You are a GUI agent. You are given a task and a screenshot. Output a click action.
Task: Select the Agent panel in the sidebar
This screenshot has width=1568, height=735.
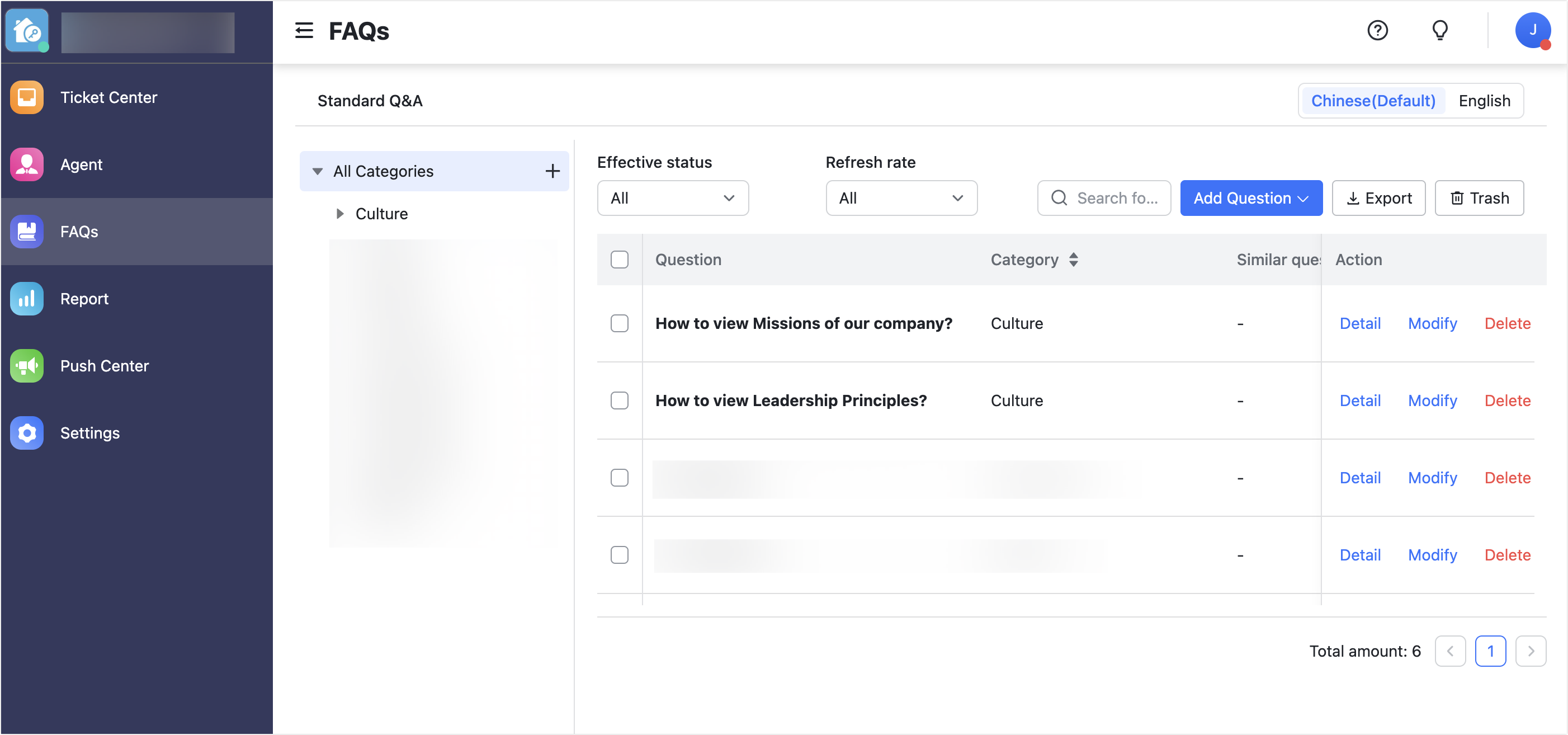coord(81,164)
